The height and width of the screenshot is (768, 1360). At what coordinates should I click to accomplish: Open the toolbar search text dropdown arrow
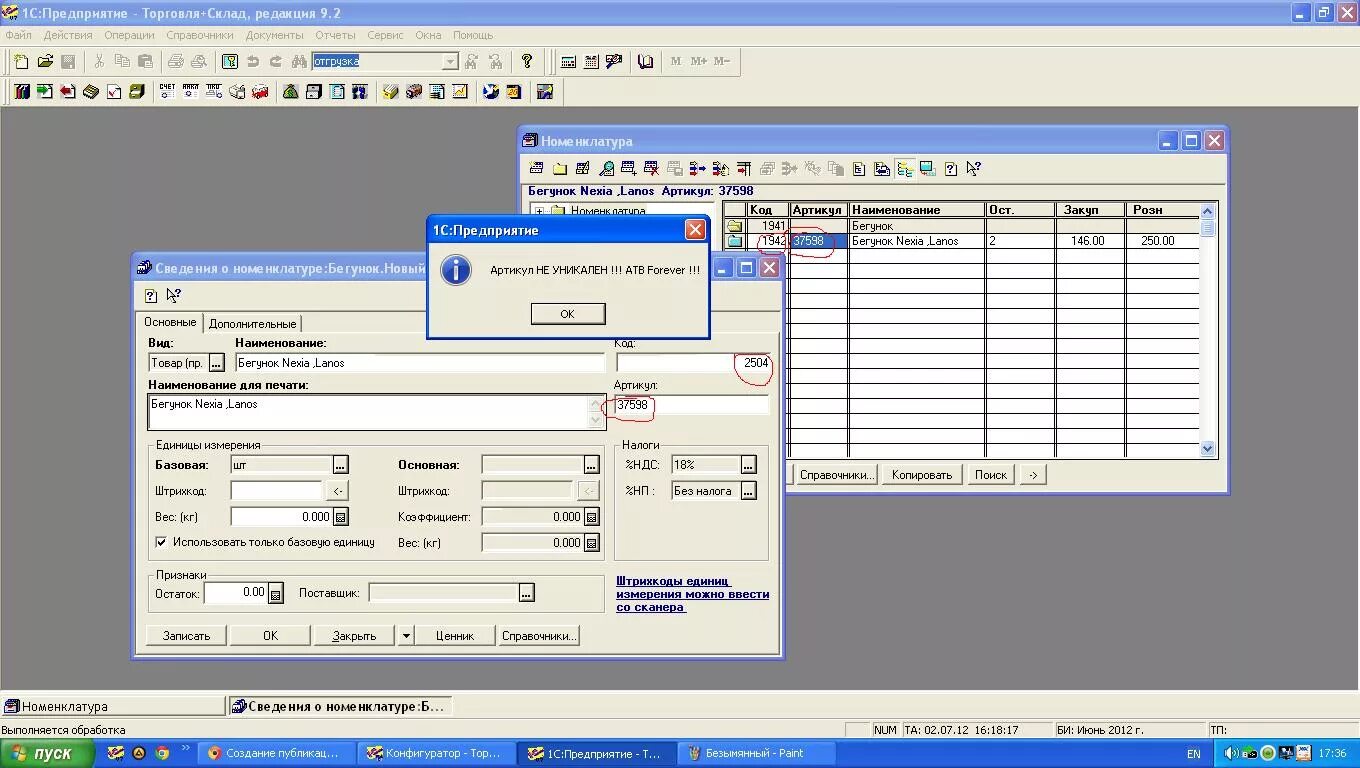click(450, 61)
